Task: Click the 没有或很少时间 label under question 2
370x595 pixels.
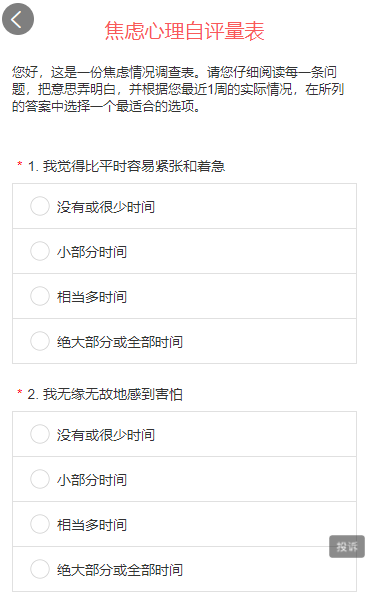Action: coord(106,435)
